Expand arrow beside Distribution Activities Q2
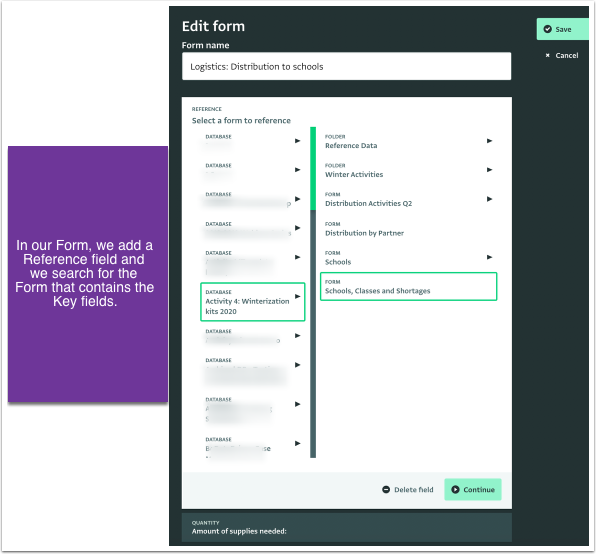 490,199
